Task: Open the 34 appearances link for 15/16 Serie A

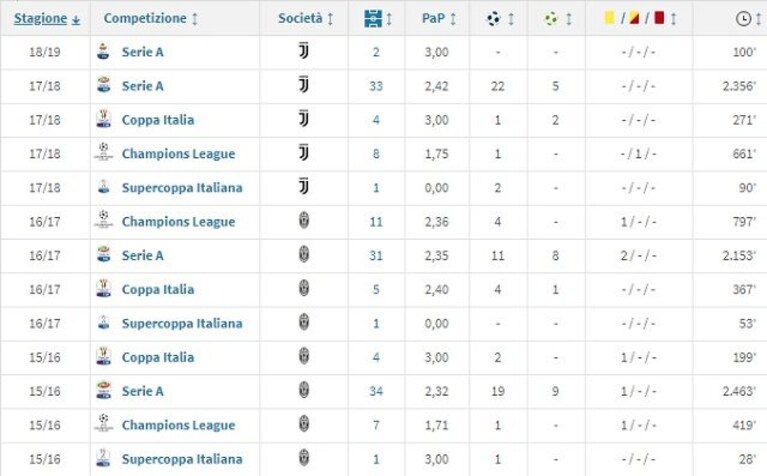Action: (376, 391)
